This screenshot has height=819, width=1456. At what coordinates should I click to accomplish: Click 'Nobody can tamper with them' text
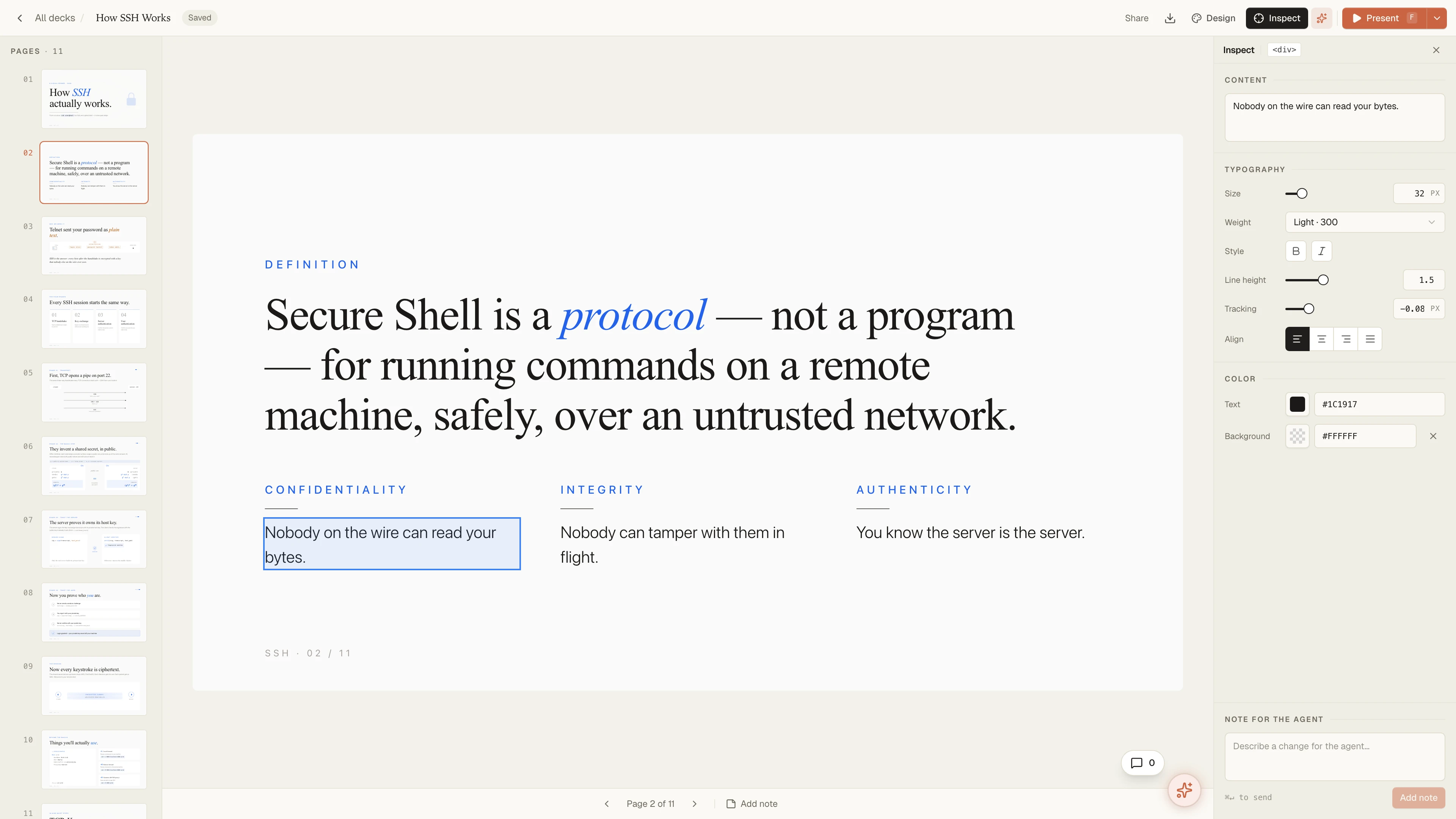point(673,545)
